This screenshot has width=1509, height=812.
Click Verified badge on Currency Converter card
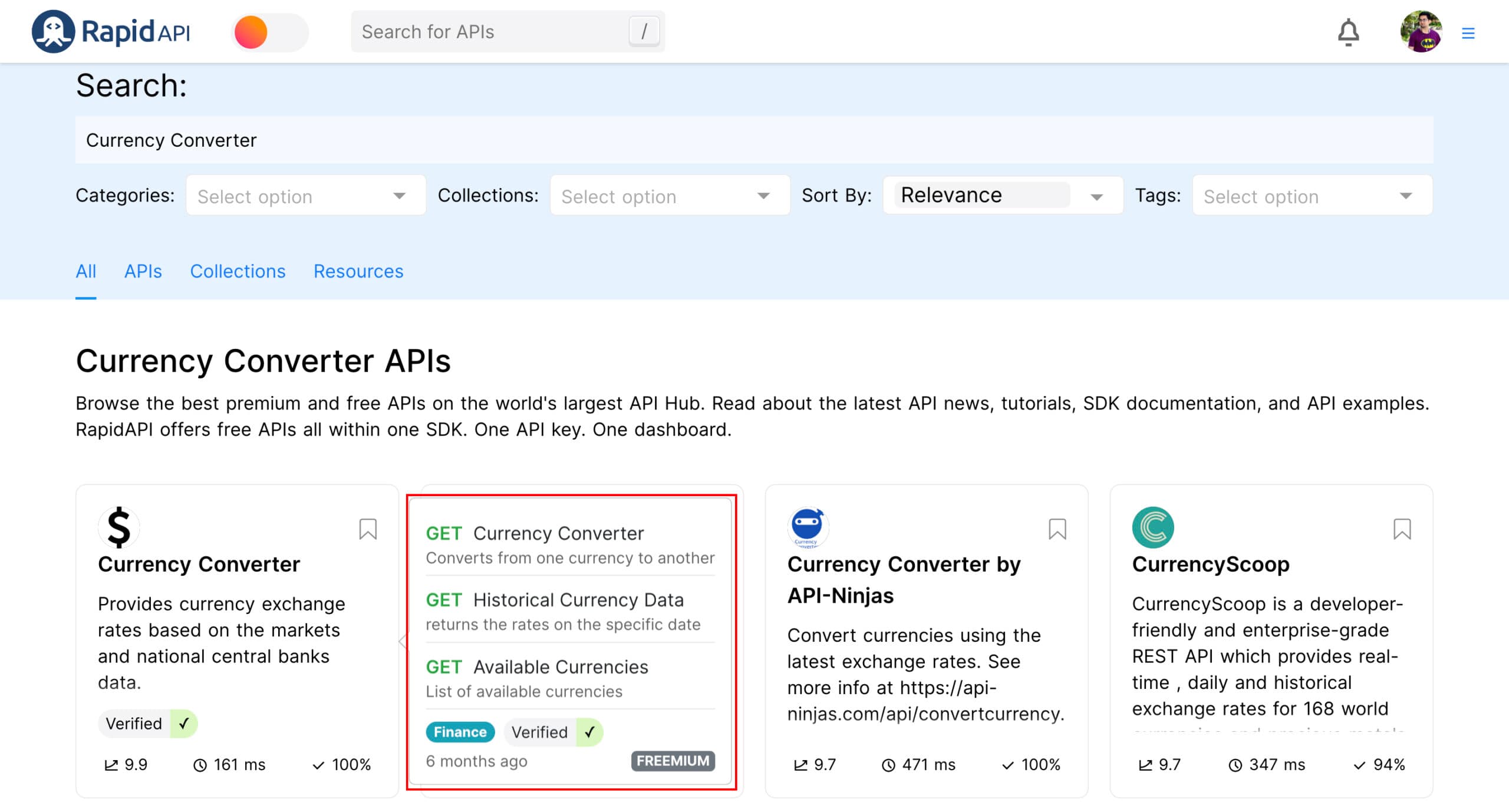(x=147, y=723)
